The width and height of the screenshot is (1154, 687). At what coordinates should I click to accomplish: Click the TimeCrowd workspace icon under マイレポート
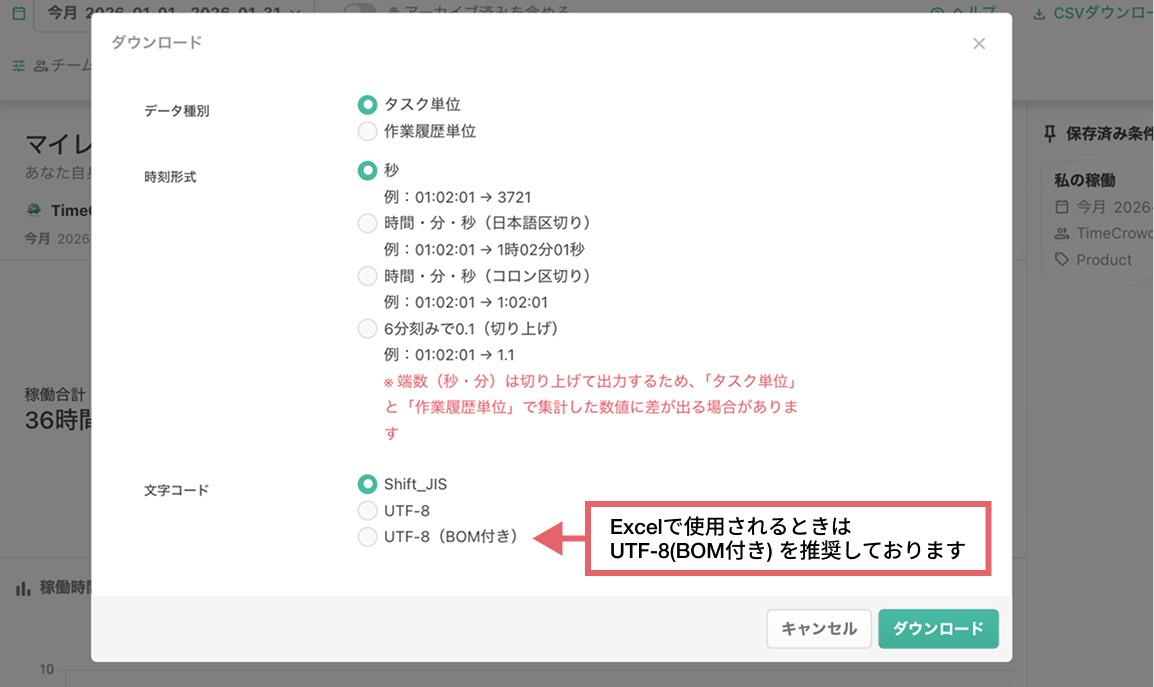click(35, 209)
